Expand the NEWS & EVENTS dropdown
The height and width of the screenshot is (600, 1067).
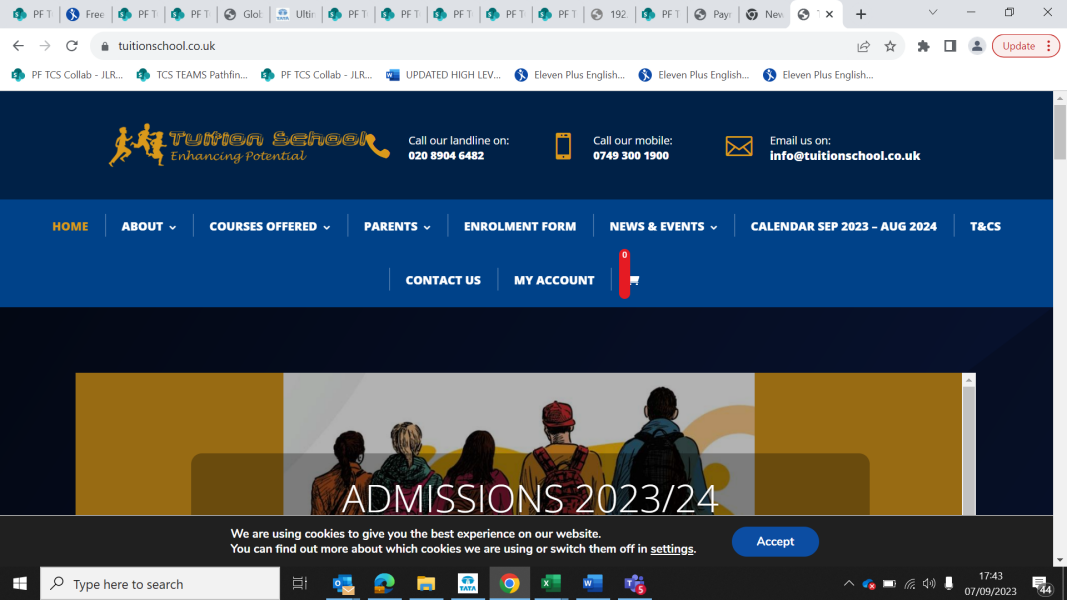click(662, 226)
